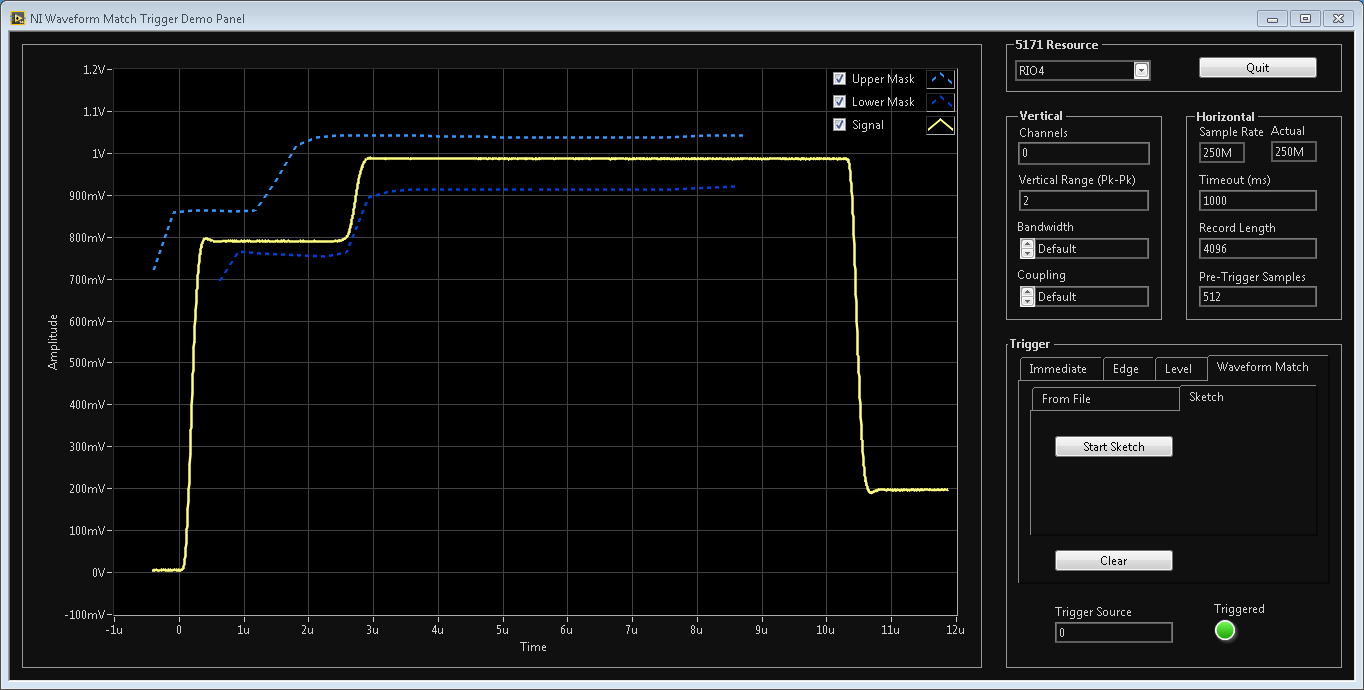The image size is (1364, 690).
Task: Switch to the Edge trigger tab
Action: click(x=1126, y=369)
